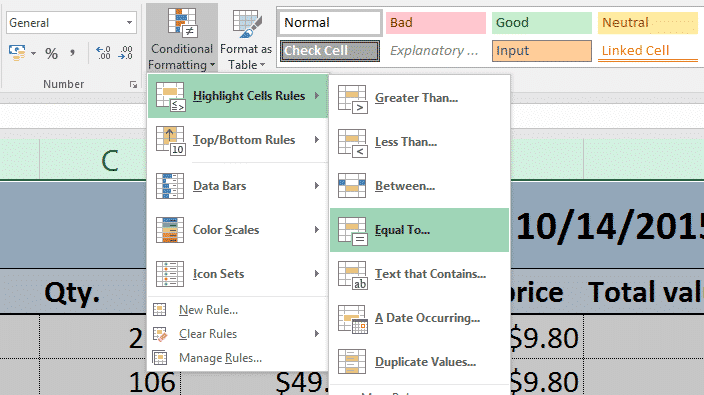Click the New Rule icon
Viewport: 704px width, 395px height.
159,310
